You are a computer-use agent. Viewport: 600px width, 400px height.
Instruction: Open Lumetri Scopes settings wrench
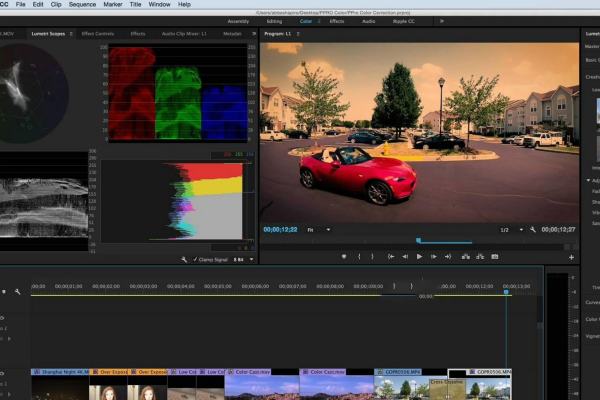[x=184, y=259]
